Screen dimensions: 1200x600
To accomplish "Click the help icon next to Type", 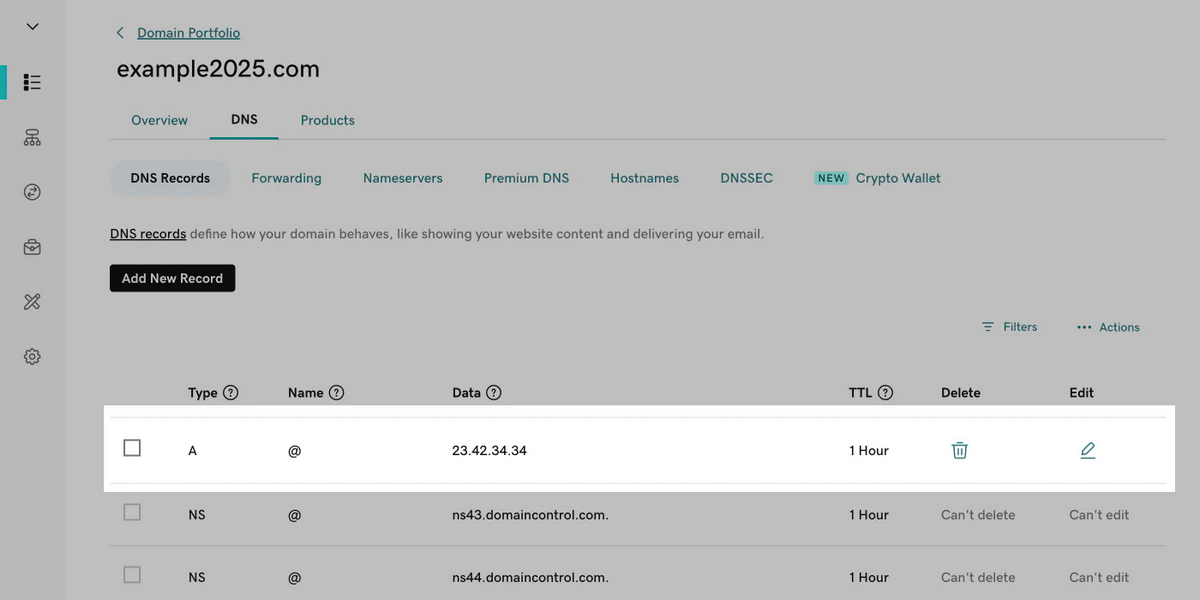I will [x=231, y=393].
